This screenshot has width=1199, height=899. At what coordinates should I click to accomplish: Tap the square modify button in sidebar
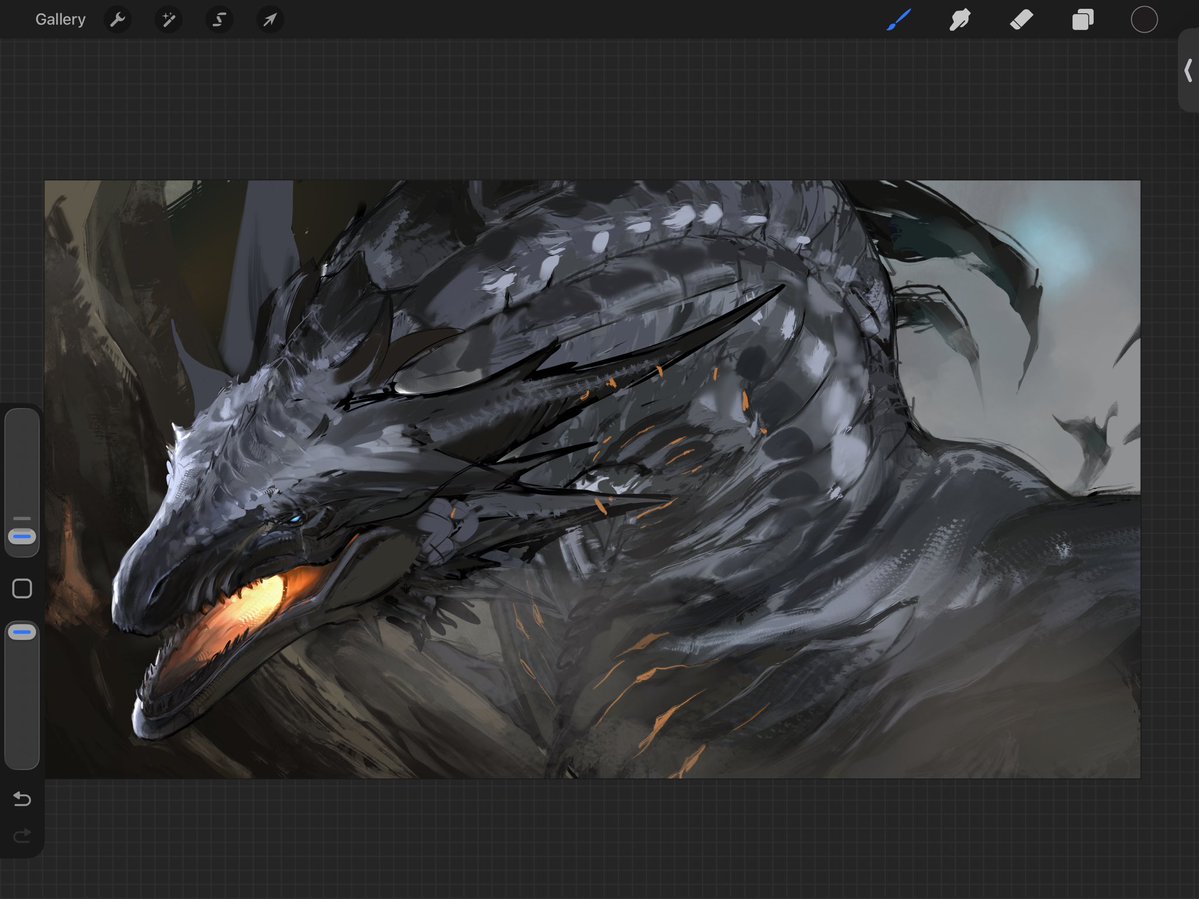pyautogui.click(x=22, y=589)
